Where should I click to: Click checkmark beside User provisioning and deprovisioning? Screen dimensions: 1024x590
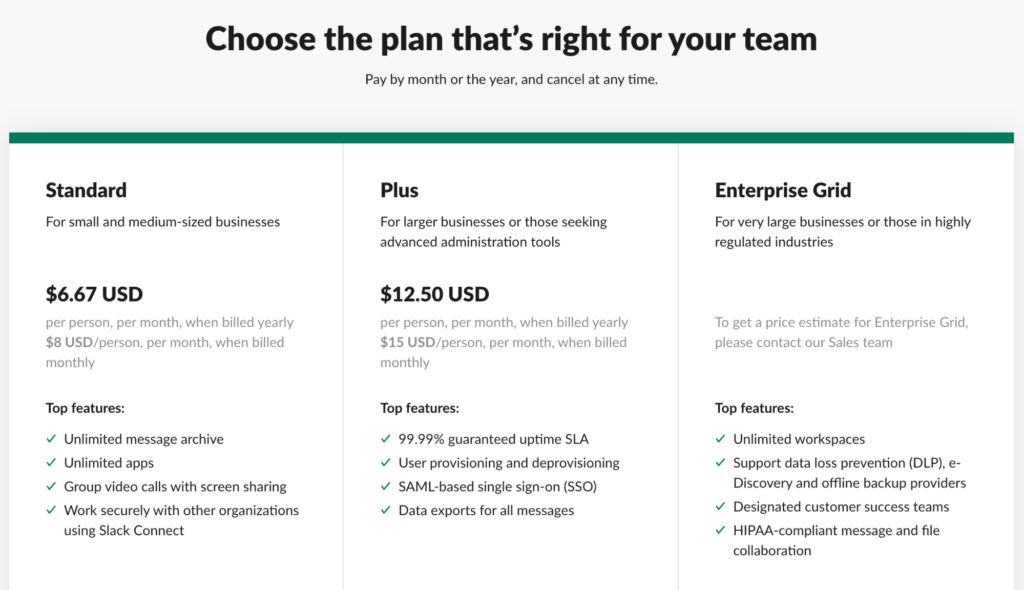pyautogui.click(x=385, y=463)
